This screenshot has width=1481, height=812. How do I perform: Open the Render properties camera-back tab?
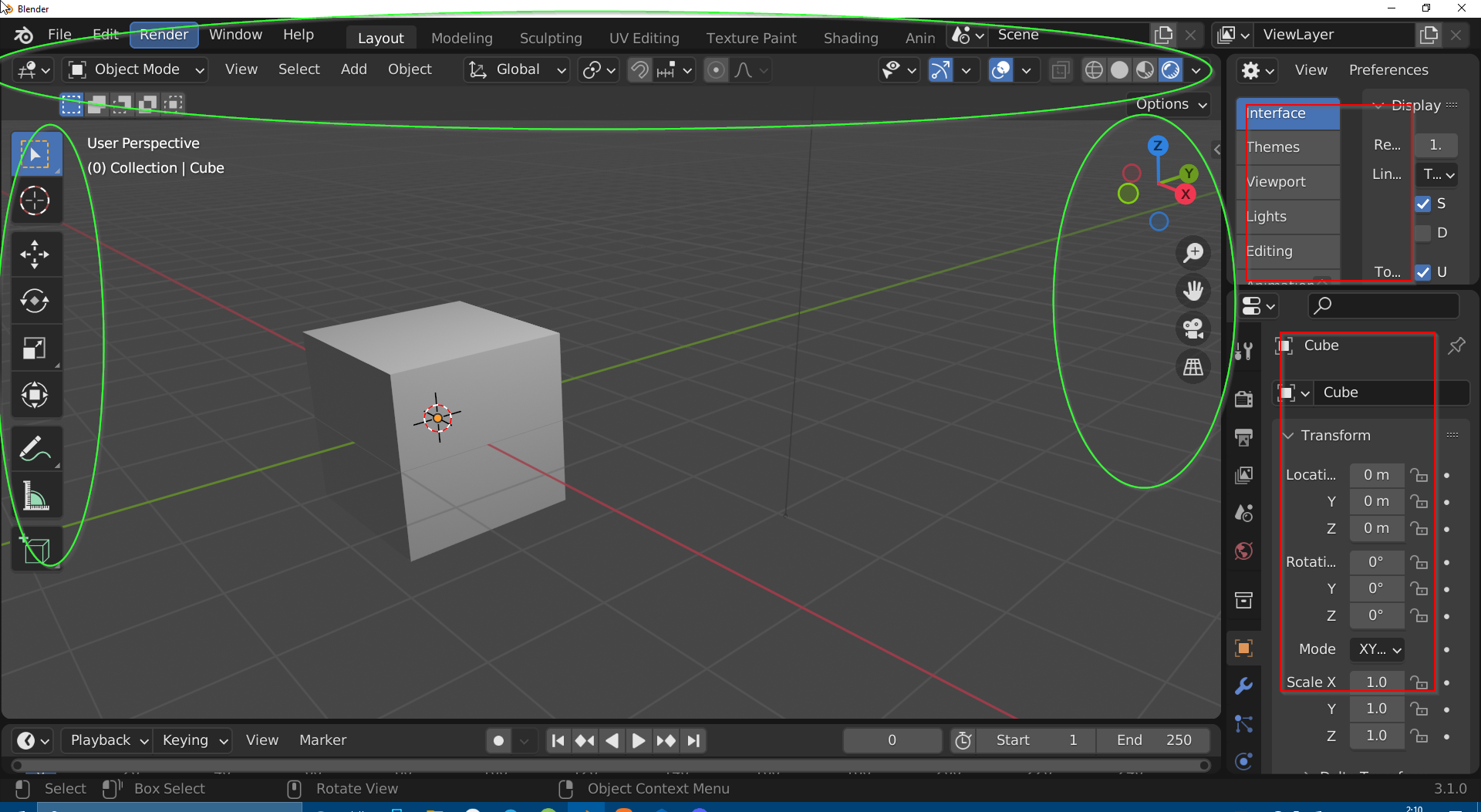pos(1243,399)
